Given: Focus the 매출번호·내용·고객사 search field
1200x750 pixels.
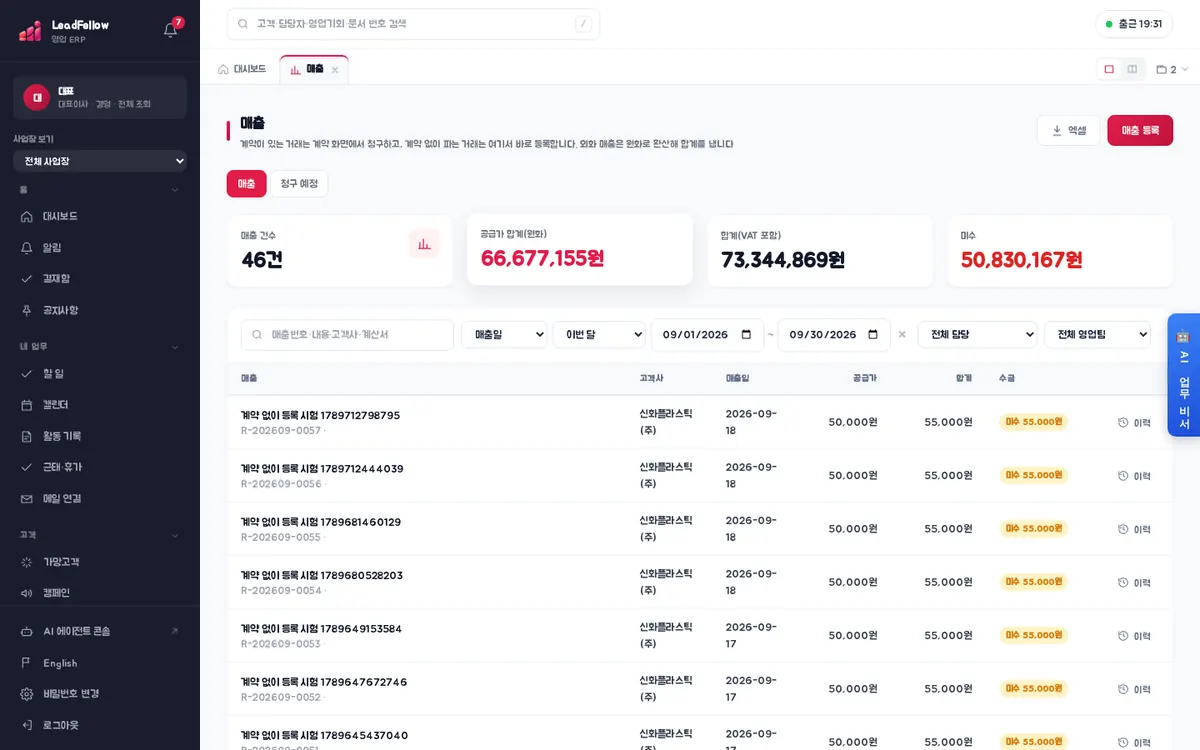Looking at the screenshot, I should click(347, 335).
